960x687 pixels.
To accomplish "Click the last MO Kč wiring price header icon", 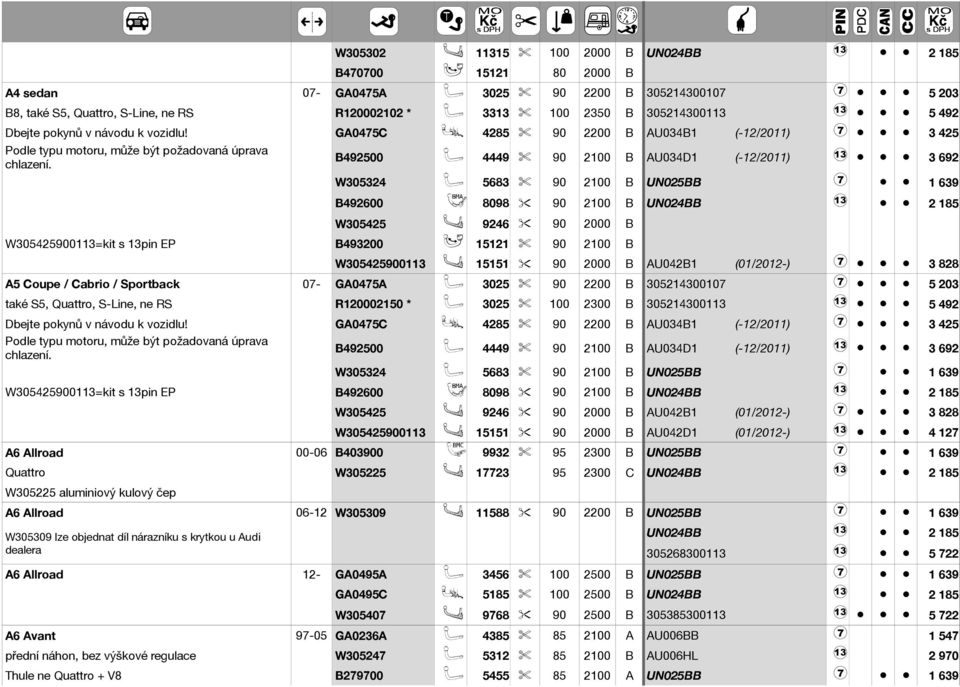I will pyautogui.click(x=939, y=21).
